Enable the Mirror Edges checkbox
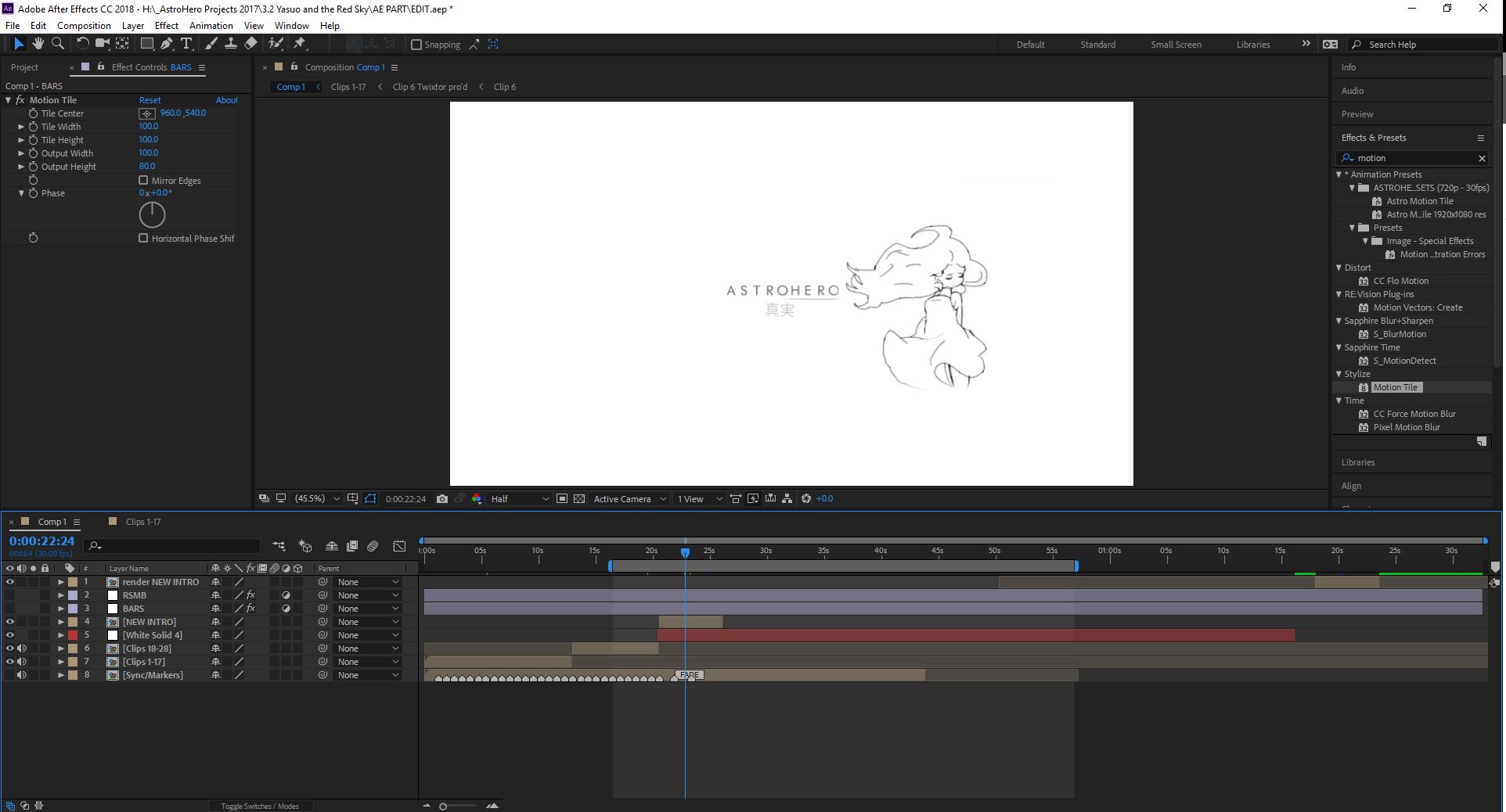 [x=143, y=181]
